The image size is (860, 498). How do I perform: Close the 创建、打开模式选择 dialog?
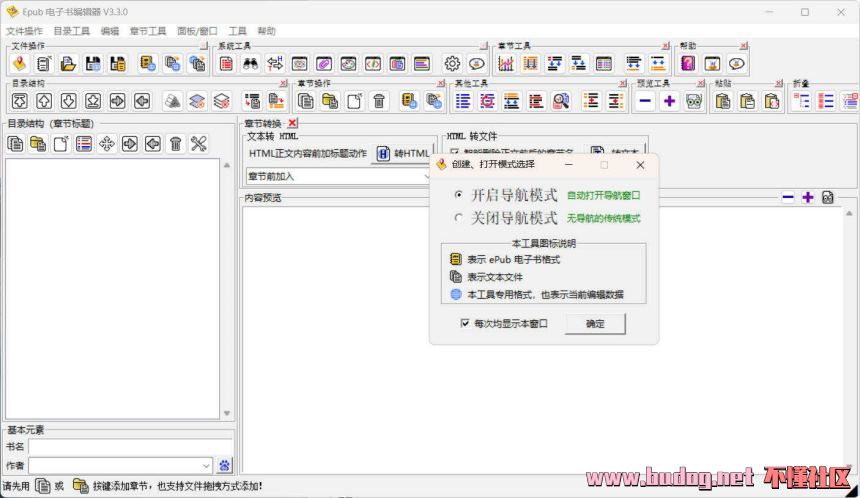click(x=640, y=165)
